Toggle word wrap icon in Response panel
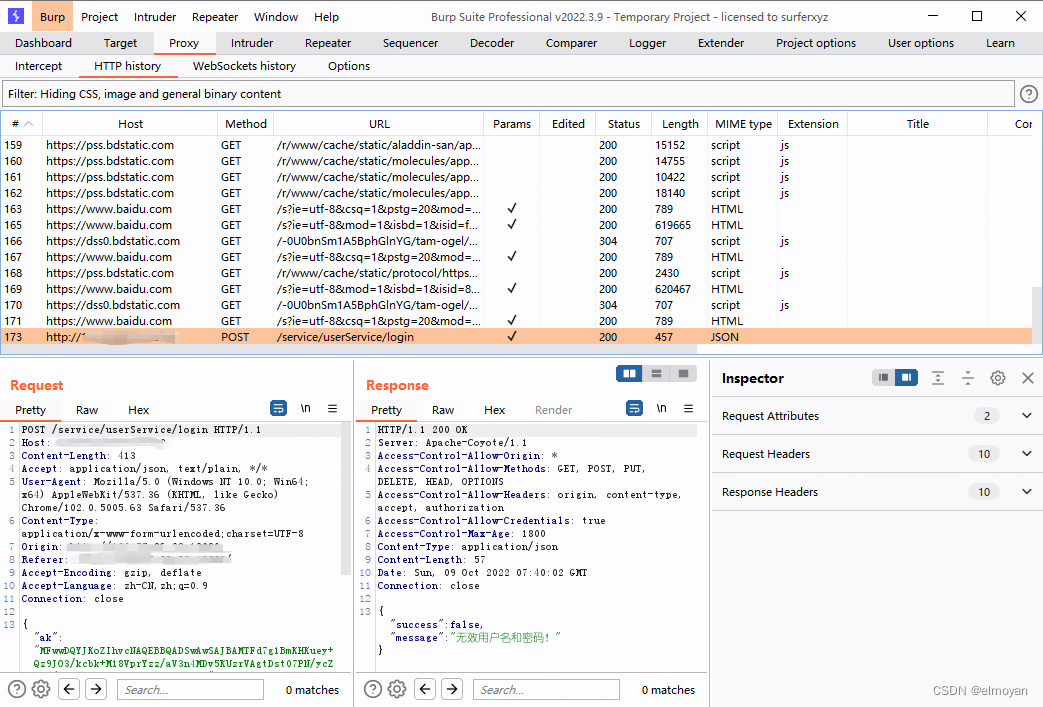Viewport: 1043px width, 707px height. 635,408
